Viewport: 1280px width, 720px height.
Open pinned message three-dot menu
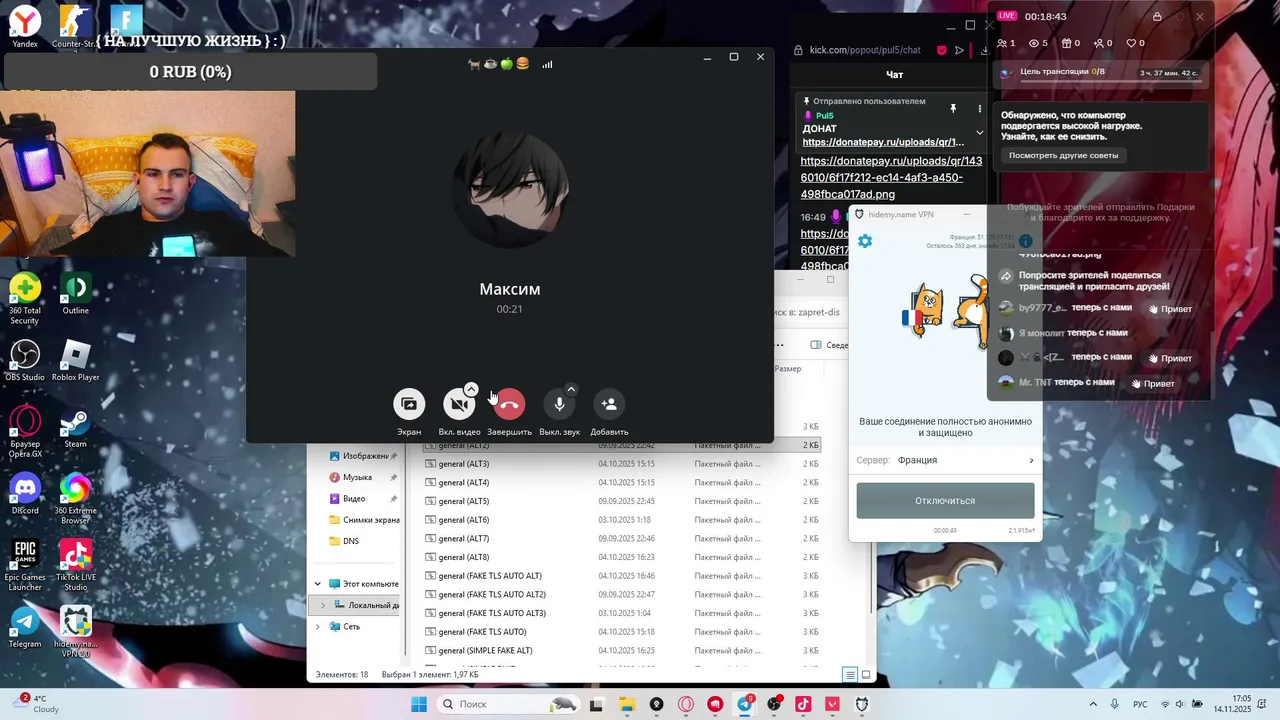click(x=981, y=108)
